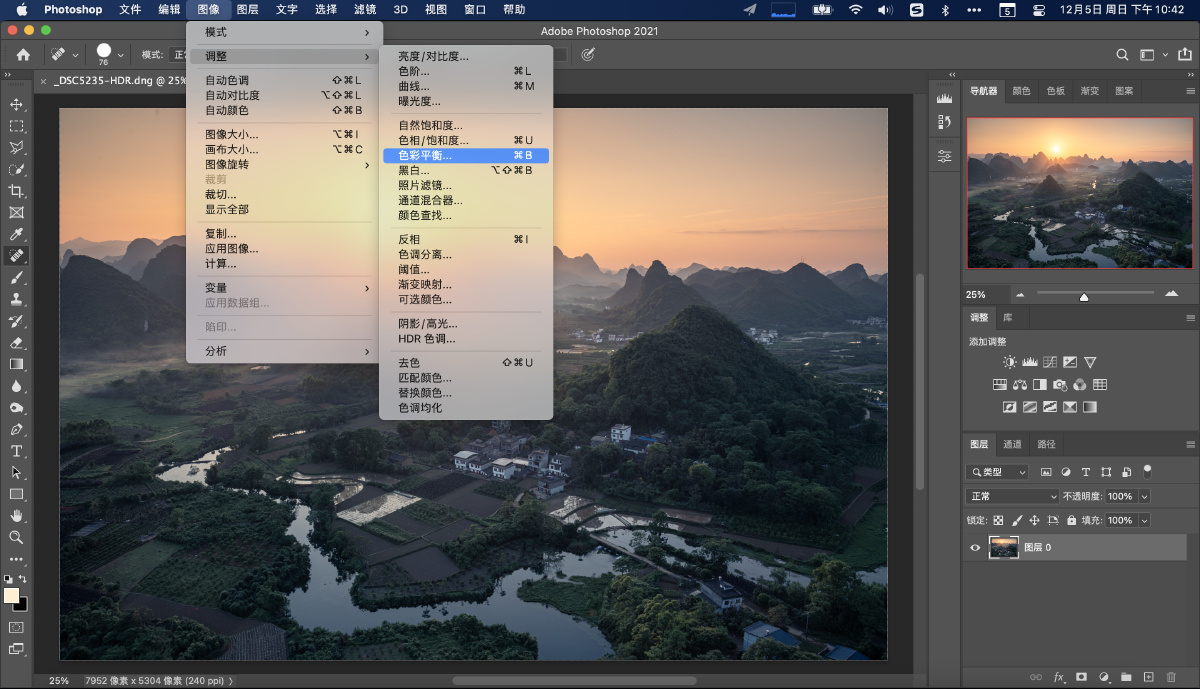The image size is (1200, 689).
Task: Select the Eyedropper tool
Action: click(16, 234)
